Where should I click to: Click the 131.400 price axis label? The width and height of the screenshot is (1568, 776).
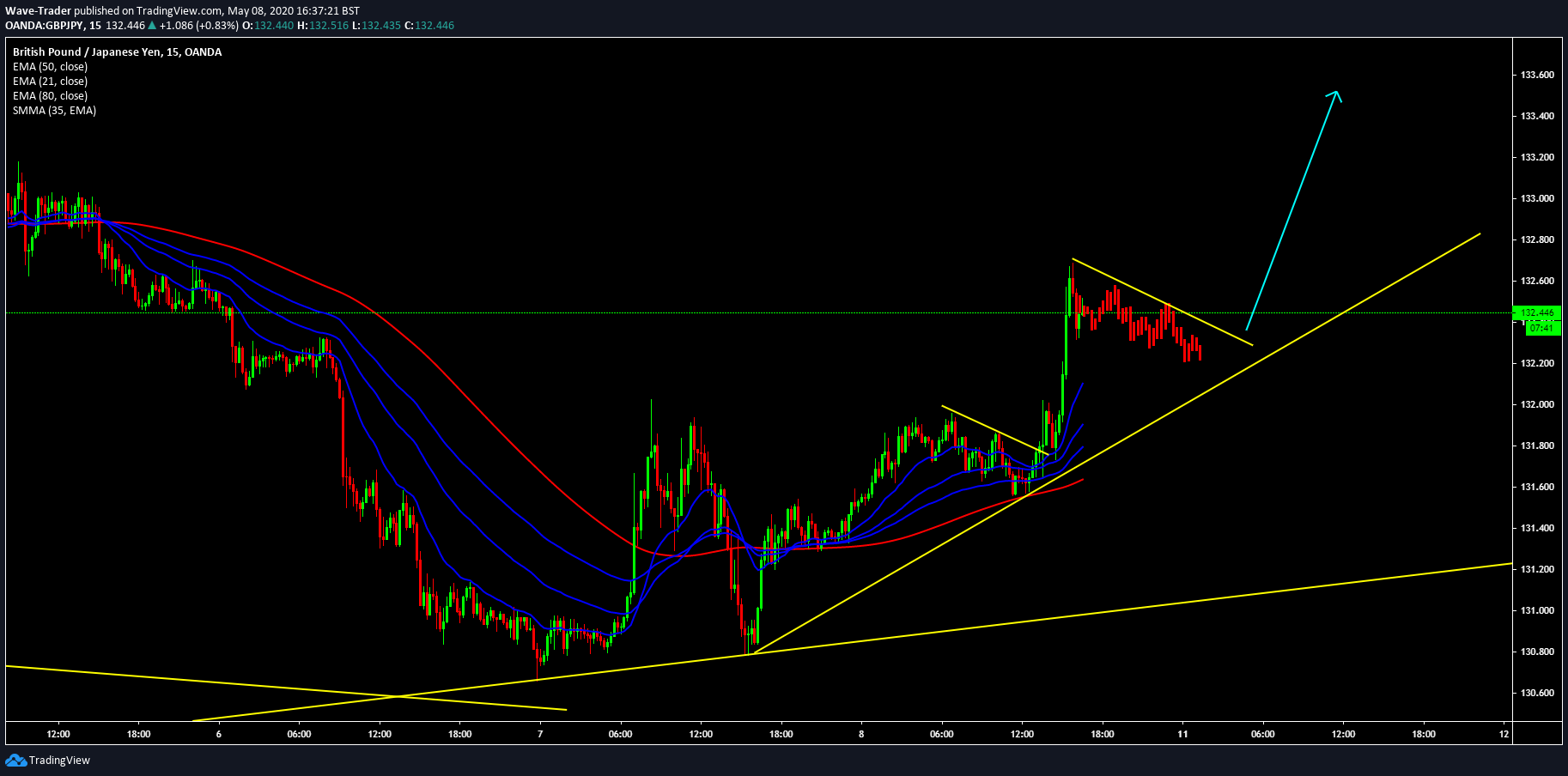coord(1537,529)
